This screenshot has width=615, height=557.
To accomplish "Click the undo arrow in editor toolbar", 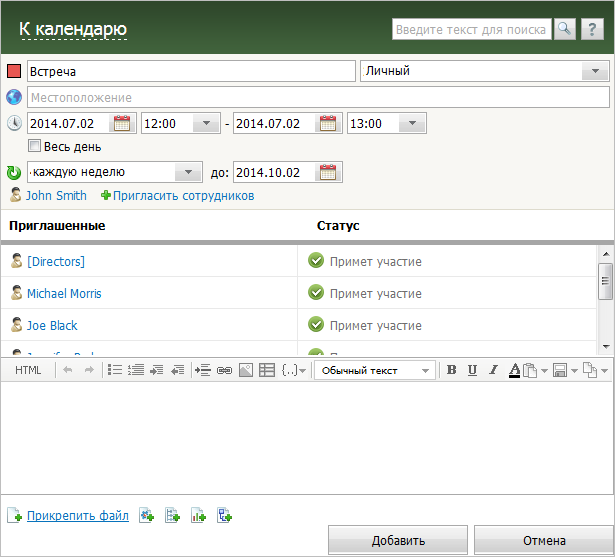I will 68,370.
